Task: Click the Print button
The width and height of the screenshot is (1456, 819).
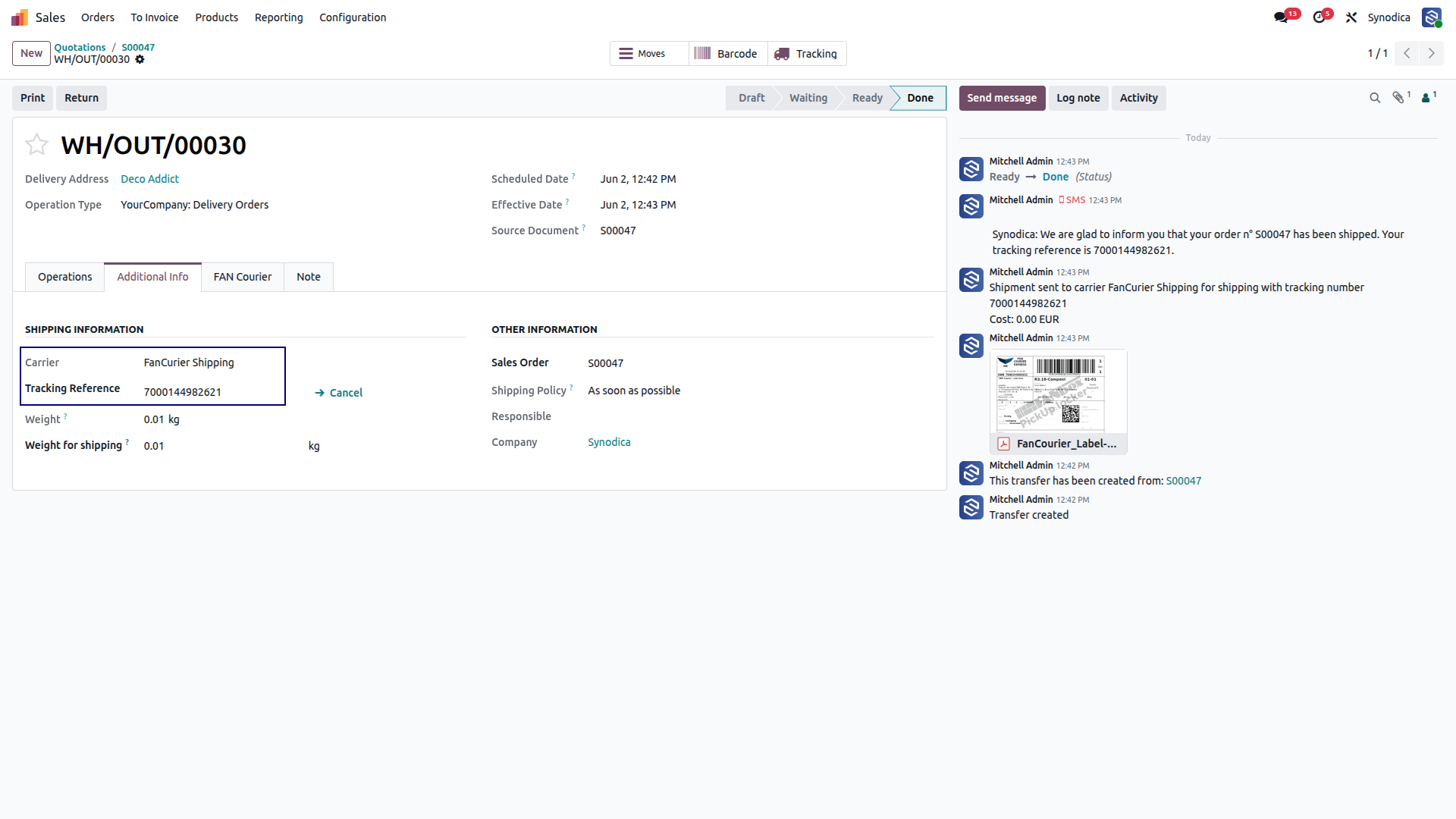Action: point(33,98)
